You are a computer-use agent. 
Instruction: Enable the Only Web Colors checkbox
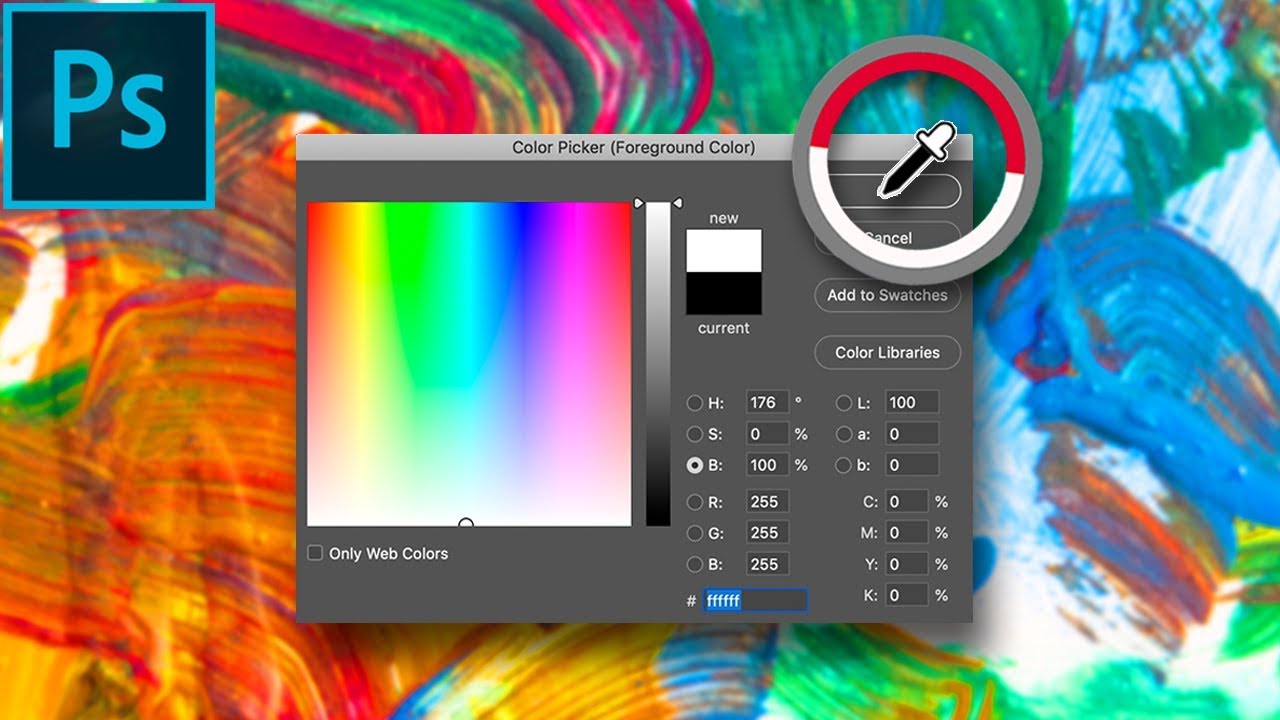[315, 553]
